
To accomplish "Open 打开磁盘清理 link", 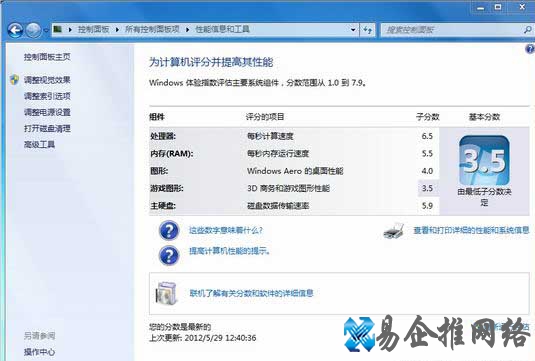I will click(x=47, y=128).
